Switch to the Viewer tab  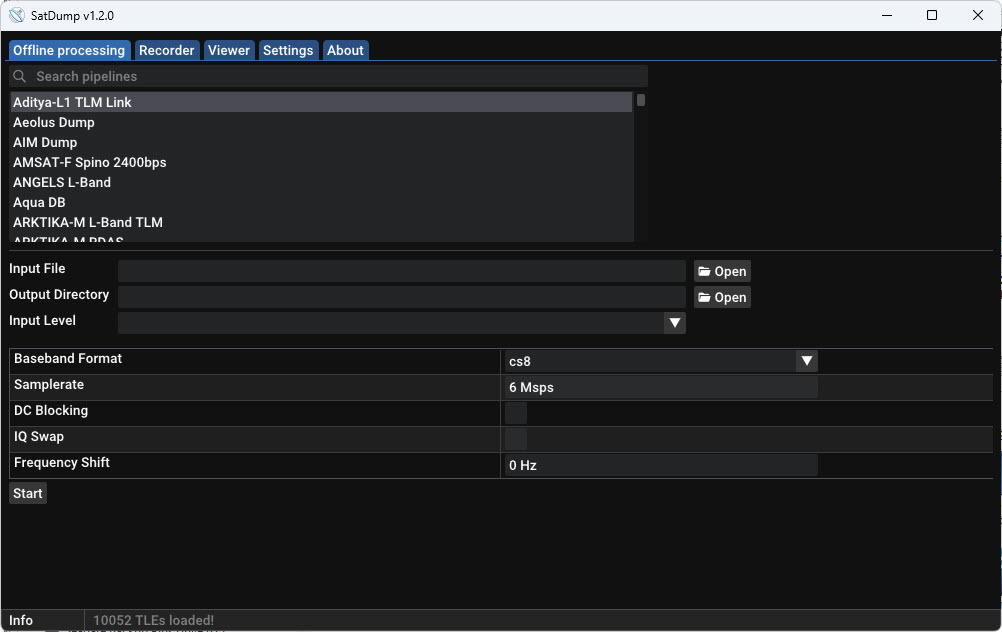pos(229,50)
